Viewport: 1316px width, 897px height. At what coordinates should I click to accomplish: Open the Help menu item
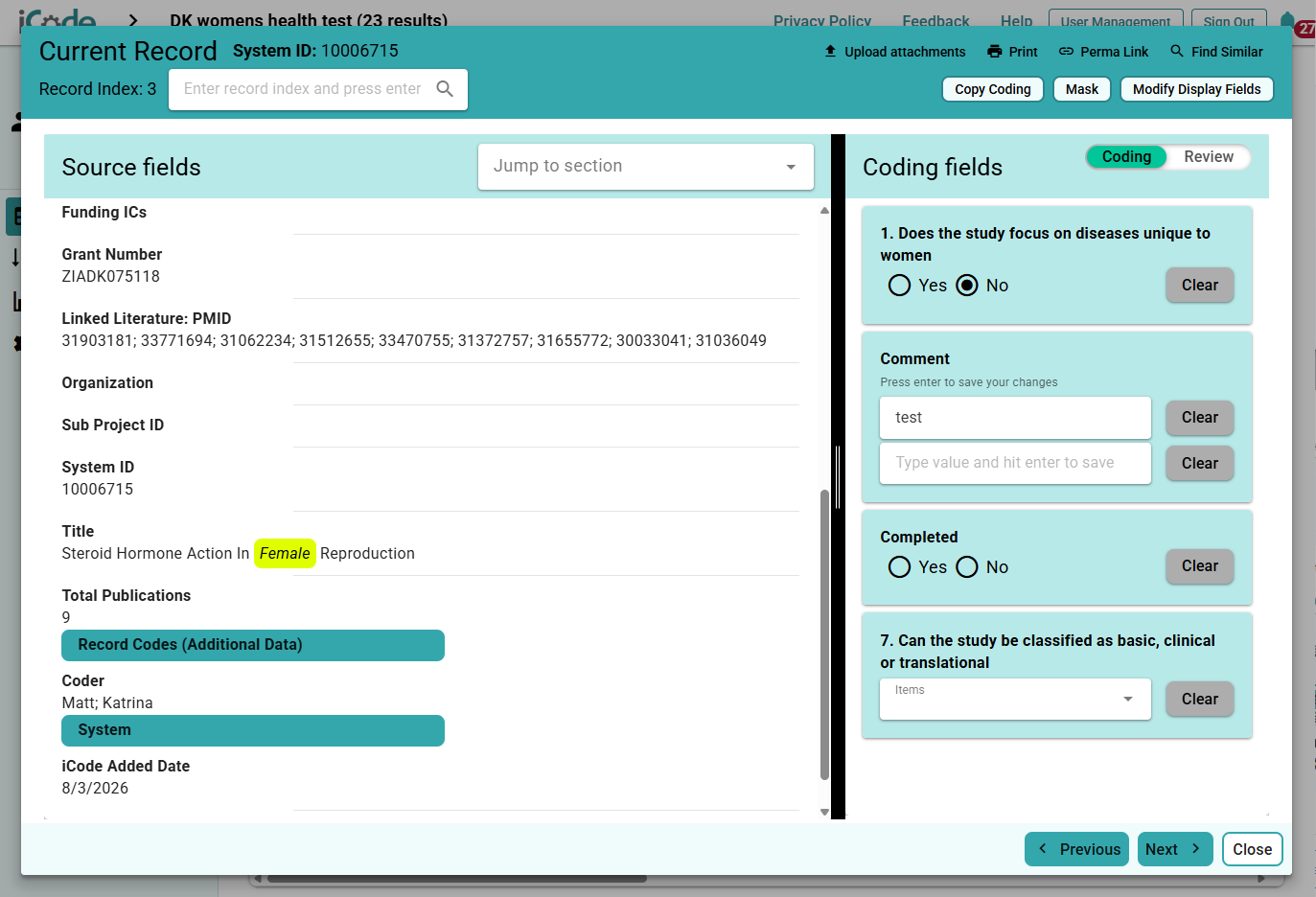[x=1016, y=21]
